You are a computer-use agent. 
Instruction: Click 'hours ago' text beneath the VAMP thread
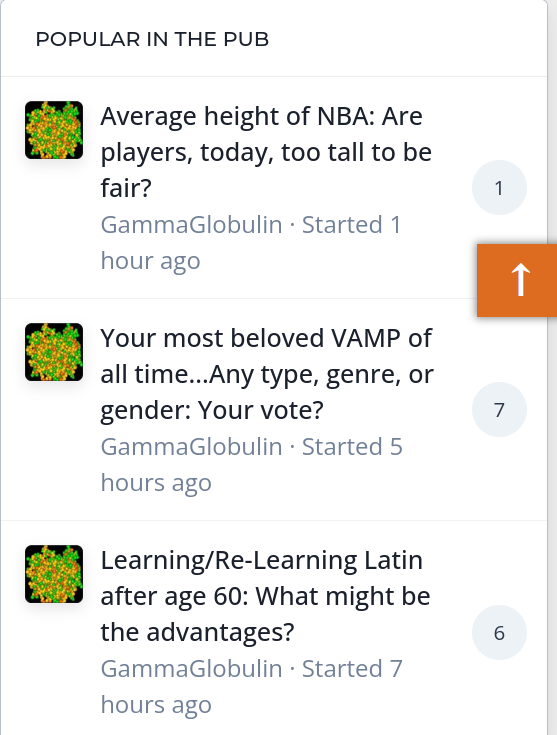click(156, 482)
